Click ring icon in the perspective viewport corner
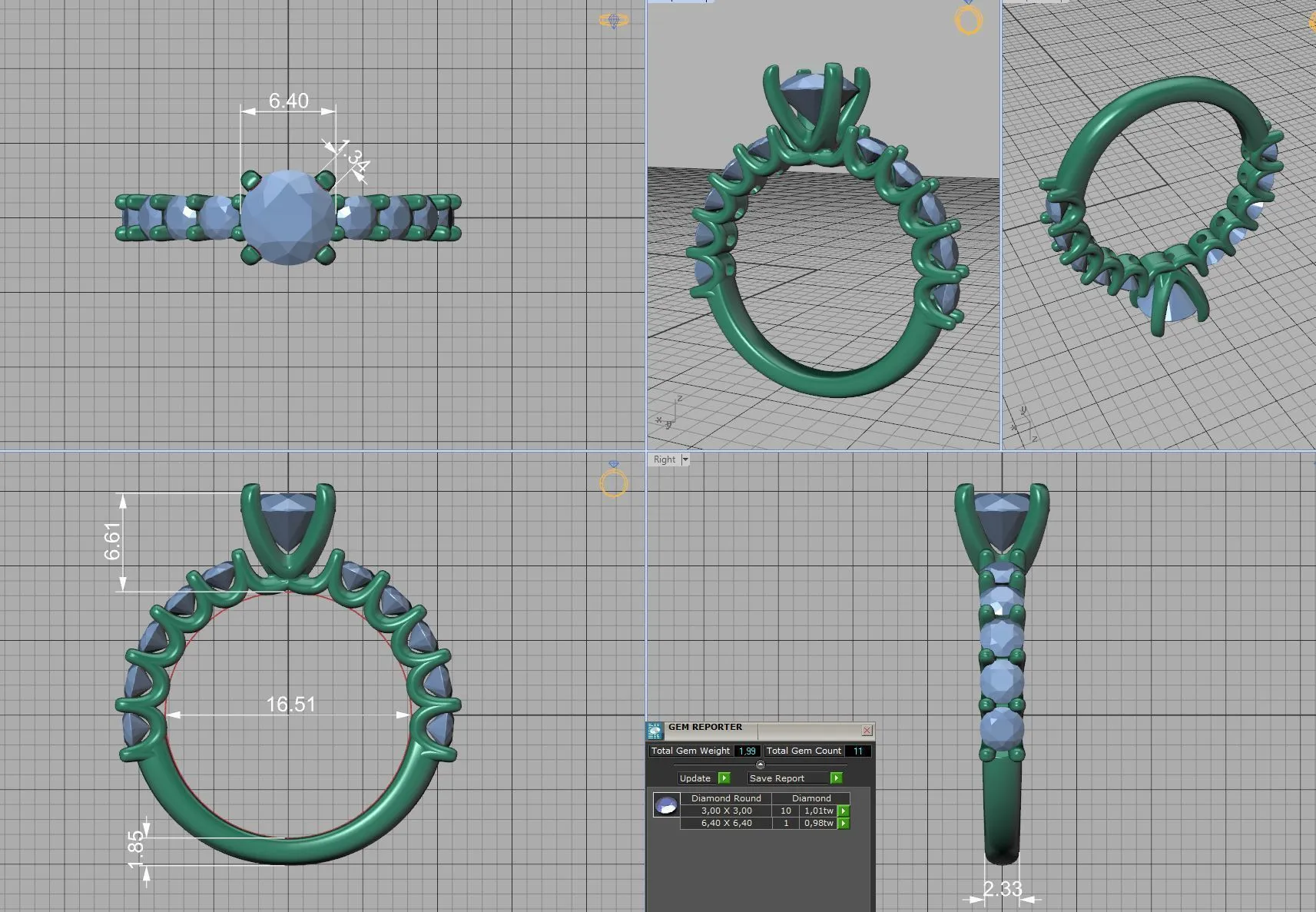 [968, 20]
